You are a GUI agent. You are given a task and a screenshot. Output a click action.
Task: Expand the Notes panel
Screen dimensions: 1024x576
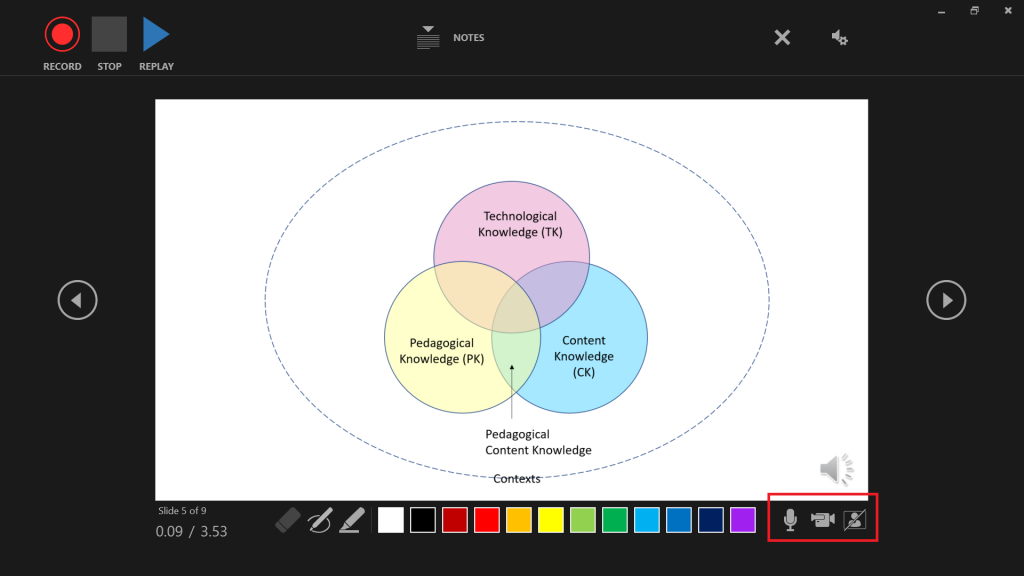(429, 38)
